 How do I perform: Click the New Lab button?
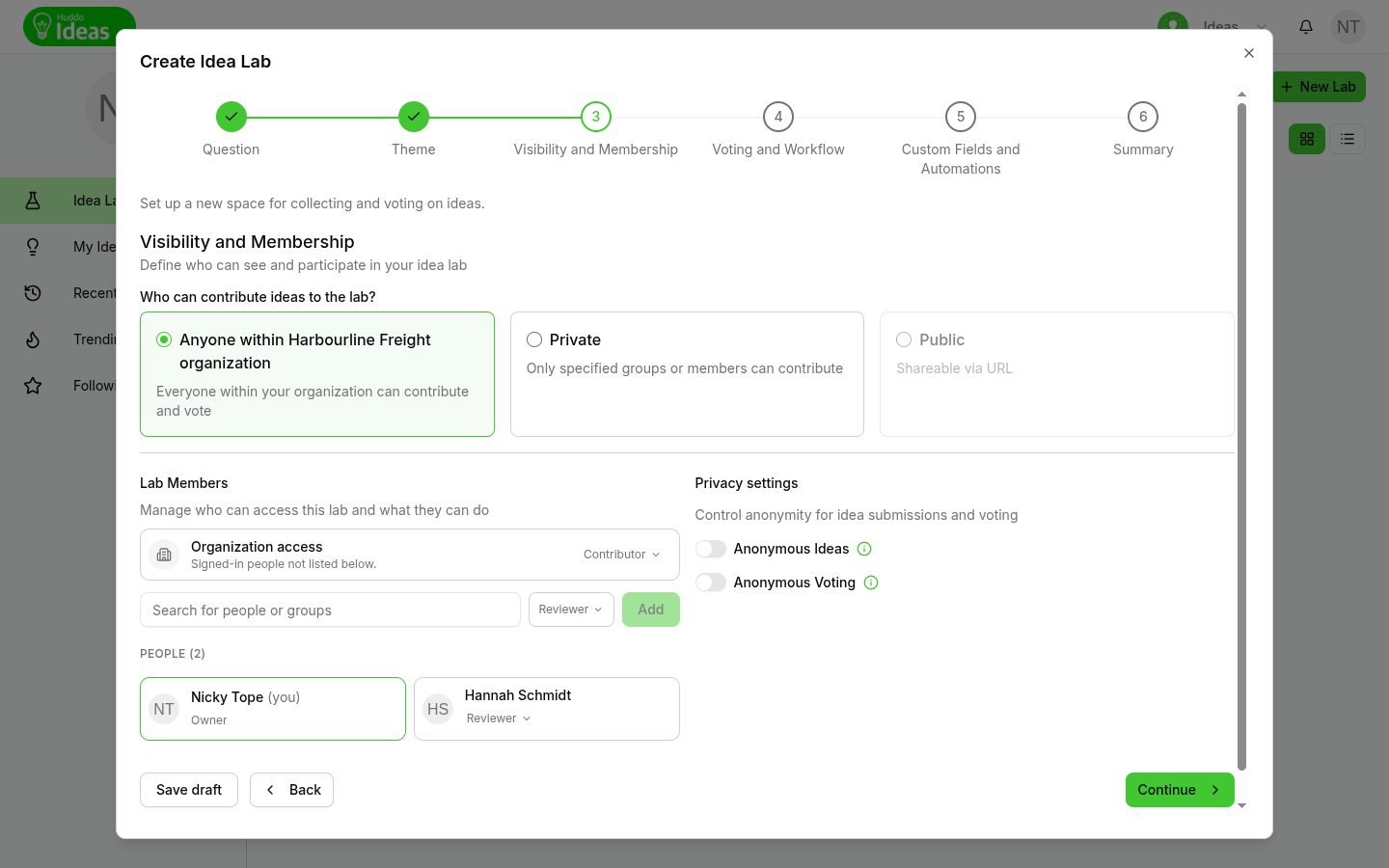(1319, 87)
